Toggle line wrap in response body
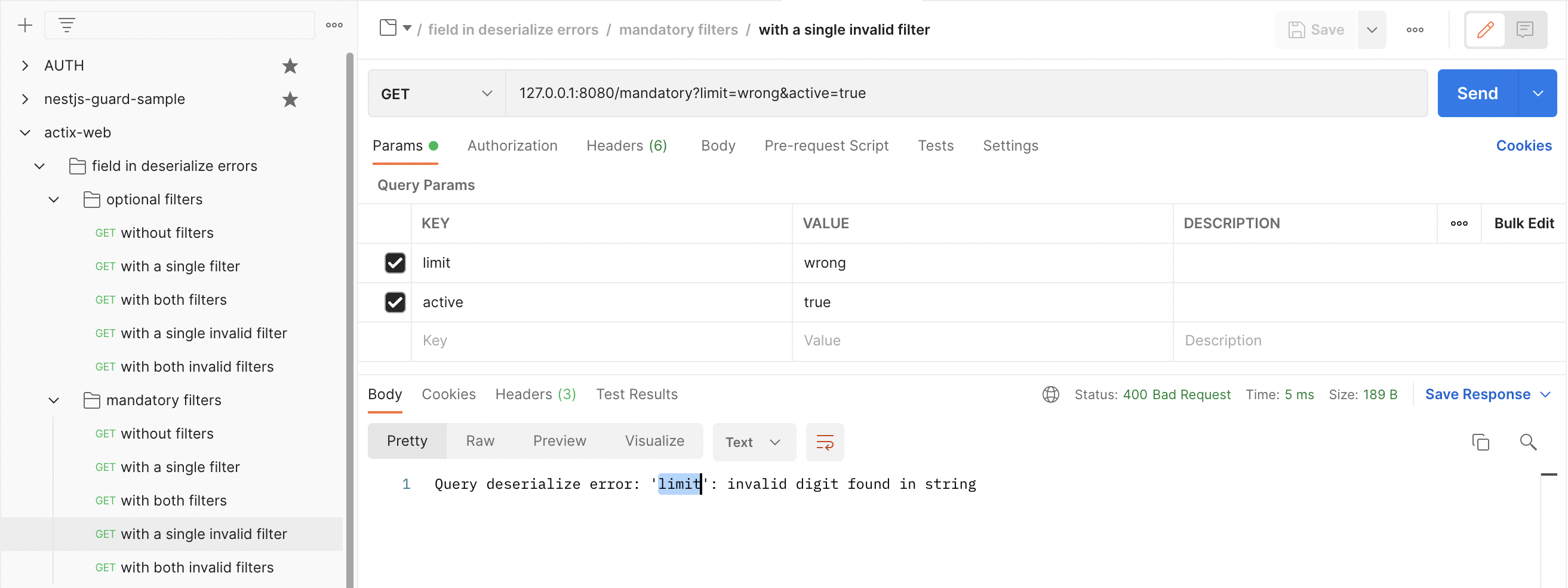This screenshot has width=1568, height=588. pos(824,442)
